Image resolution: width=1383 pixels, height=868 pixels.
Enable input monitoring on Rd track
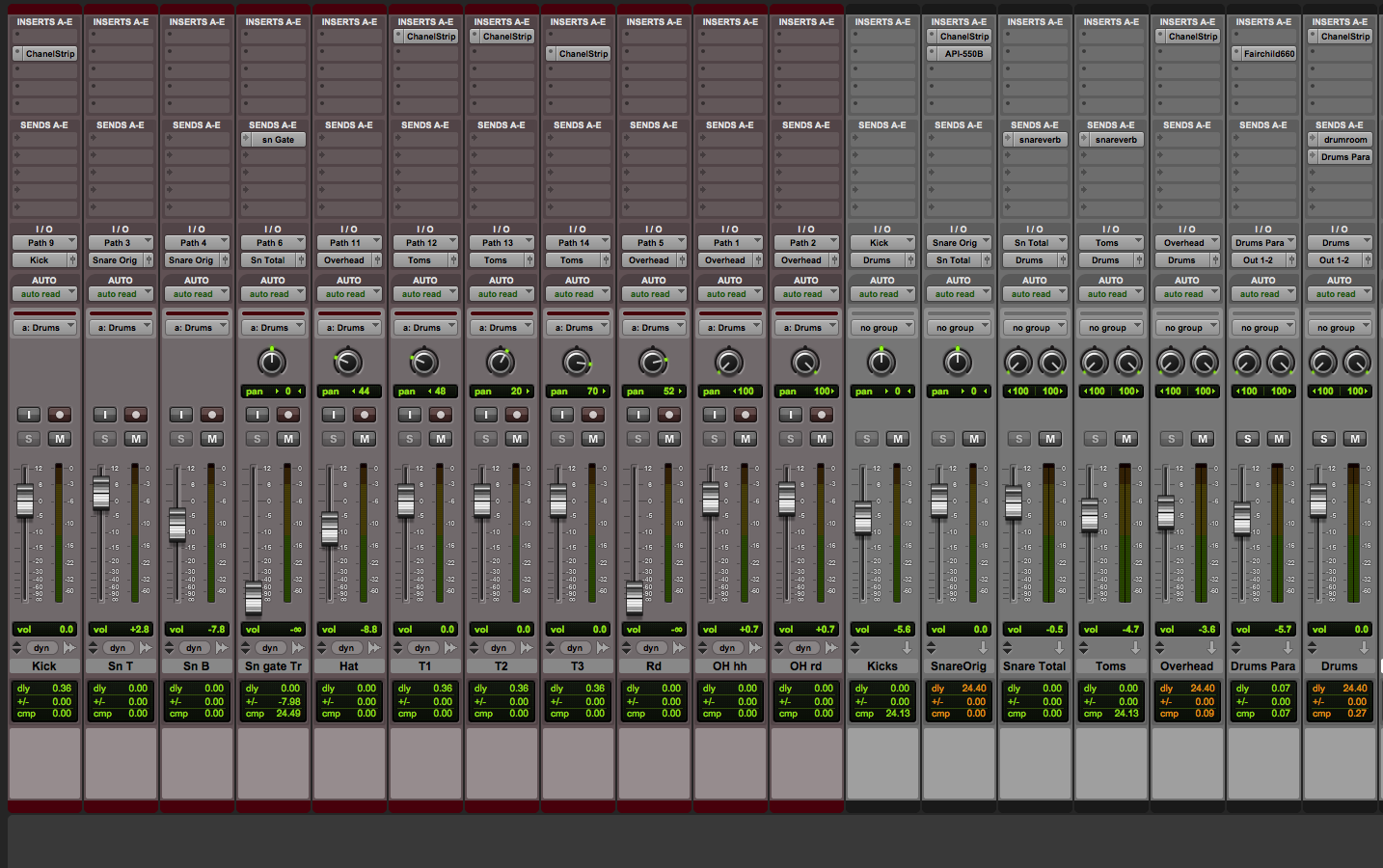[638, 415]
